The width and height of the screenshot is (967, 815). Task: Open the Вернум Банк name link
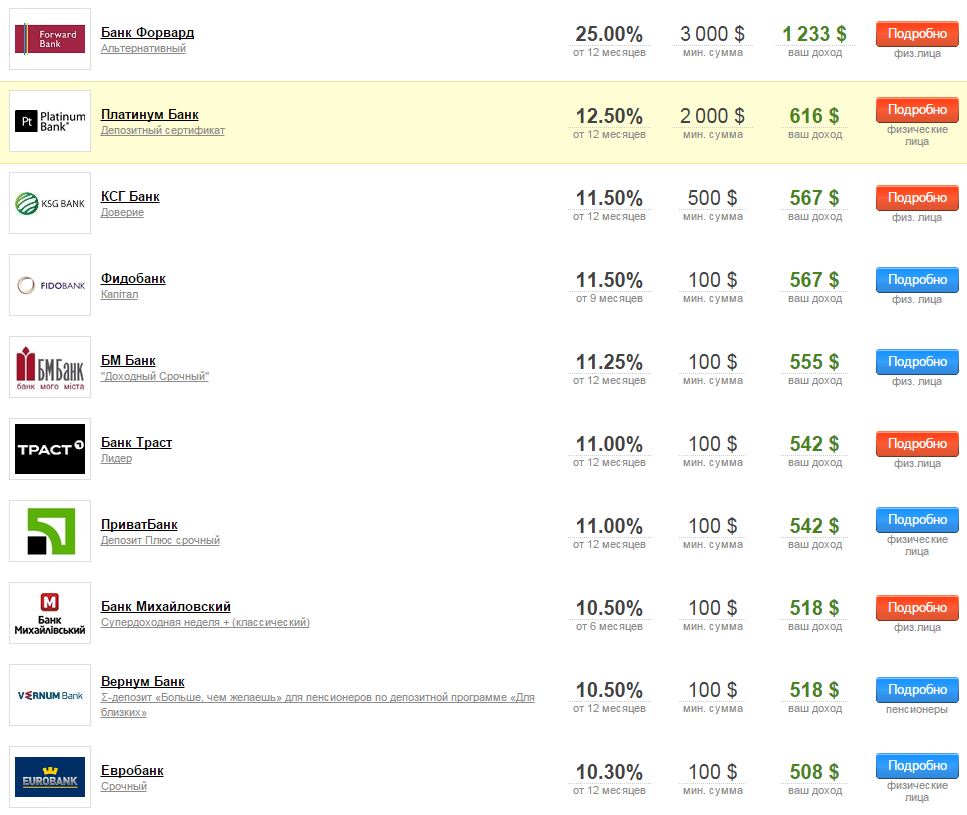[142, 681]
